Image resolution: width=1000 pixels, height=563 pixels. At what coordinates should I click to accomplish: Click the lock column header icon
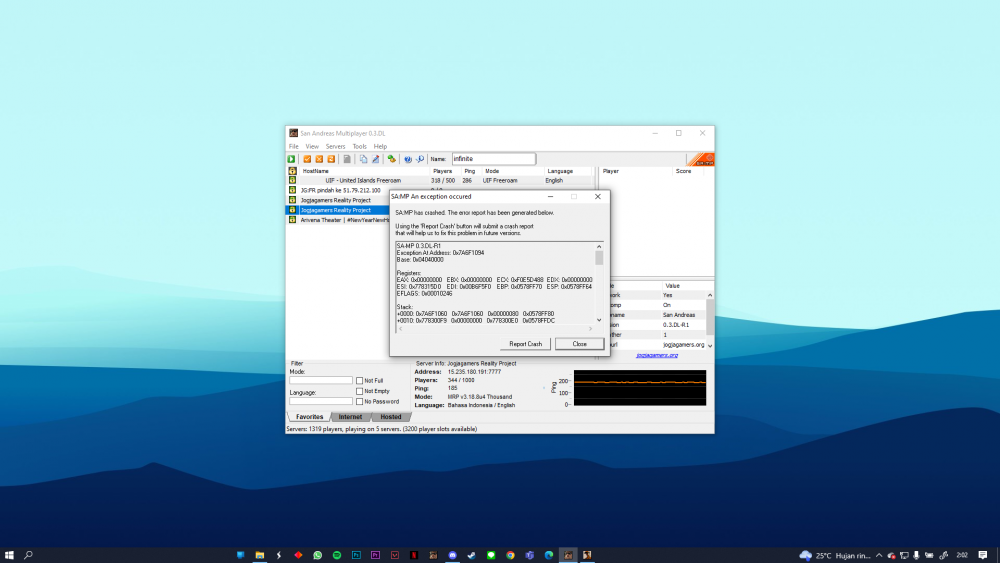tap(293, 171)
